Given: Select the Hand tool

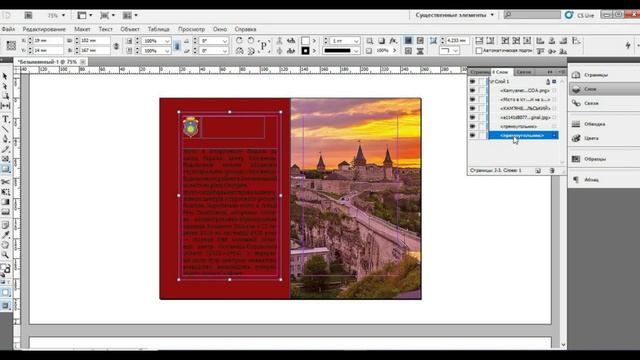Looking at the screenshot, I should coord(5,245).
